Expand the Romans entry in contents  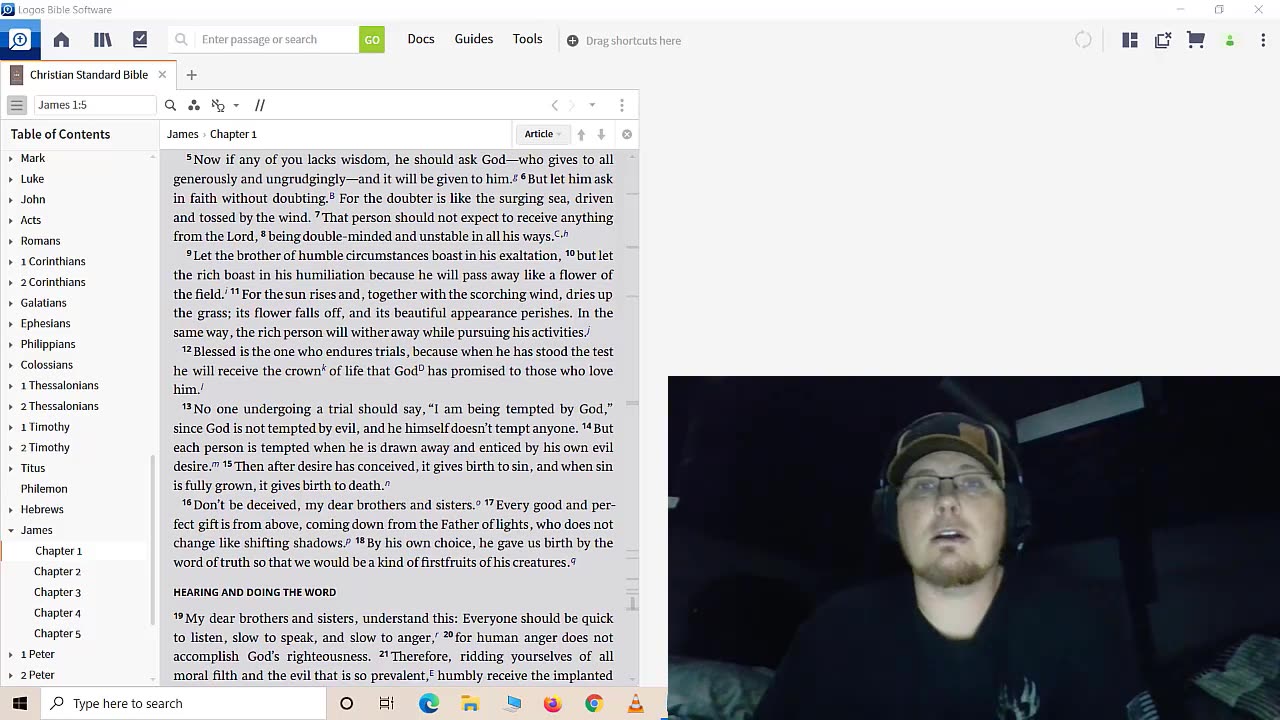click(11, 241)
